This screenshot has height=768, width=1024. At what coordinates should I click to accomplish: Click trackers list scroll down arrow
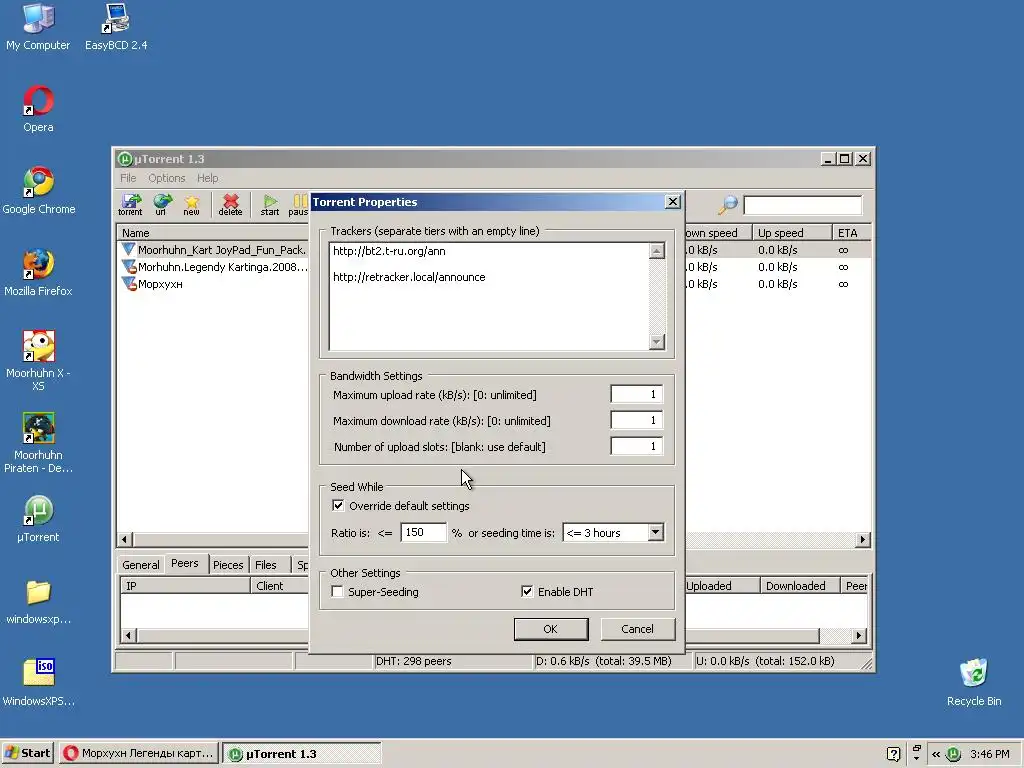click(x=657, y=342)
